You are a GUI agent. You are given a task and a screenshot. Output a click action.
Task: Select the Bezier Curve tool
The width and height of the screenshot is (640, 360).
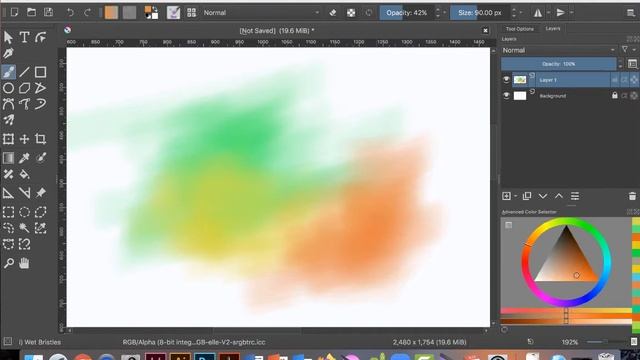pyautogui.click(x=8, y=104)
